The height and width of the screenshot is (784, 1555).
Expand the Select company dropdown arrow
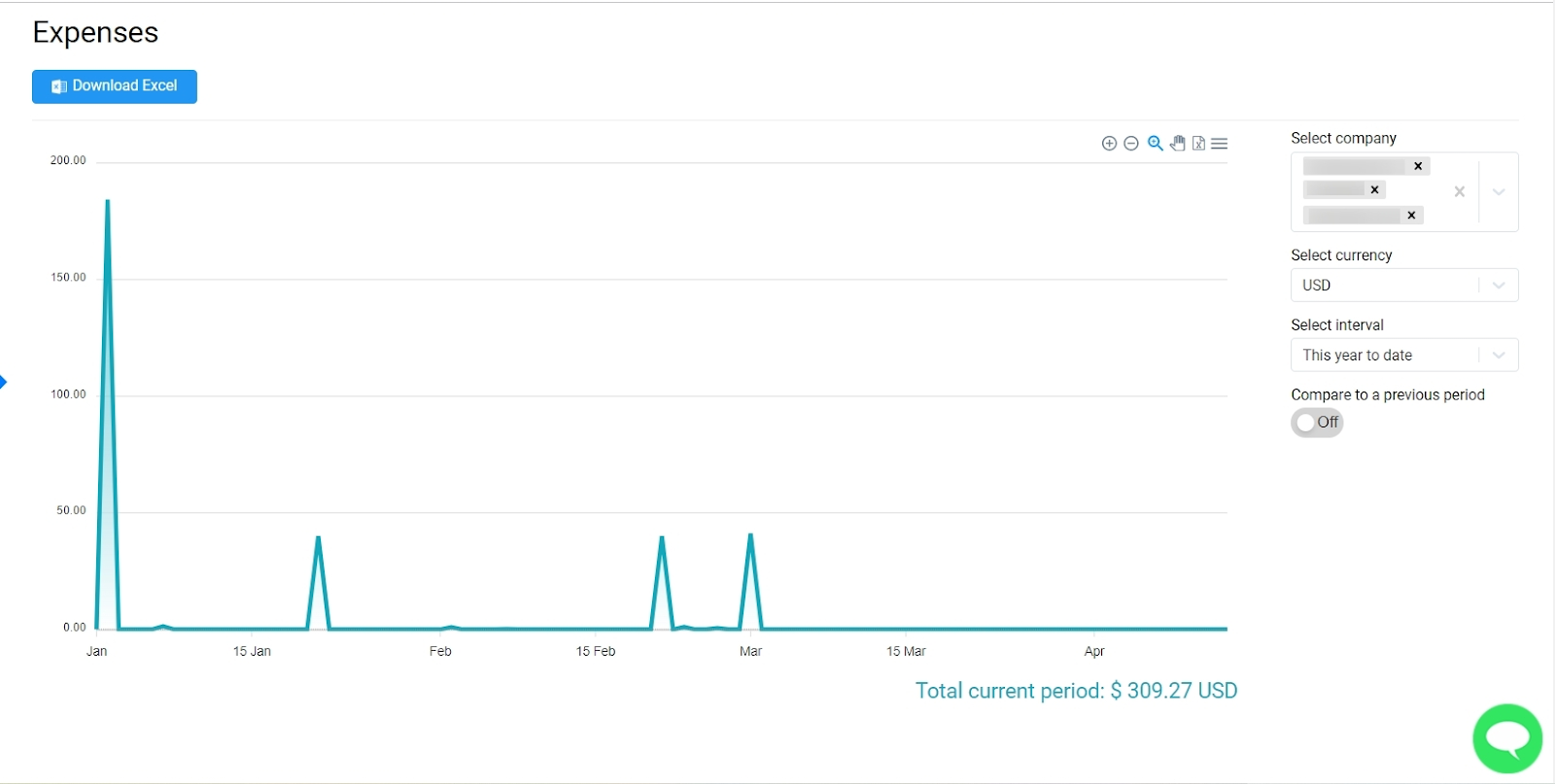[x=1499, y=192]
